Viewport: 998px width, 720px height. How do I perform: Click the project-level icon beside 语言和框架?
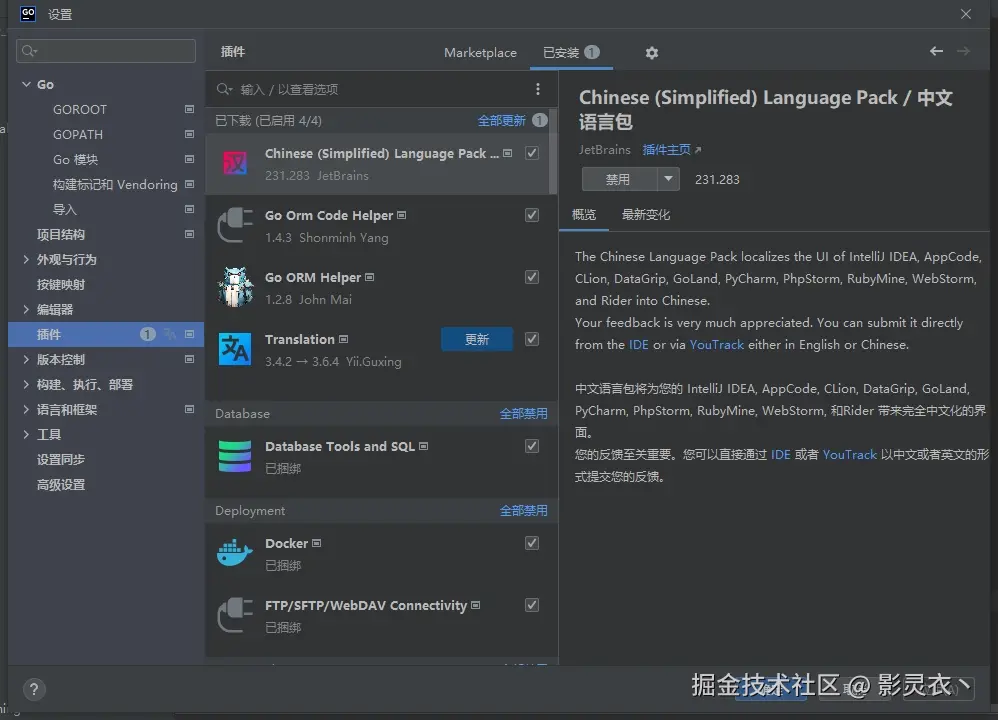coord(189,409)
